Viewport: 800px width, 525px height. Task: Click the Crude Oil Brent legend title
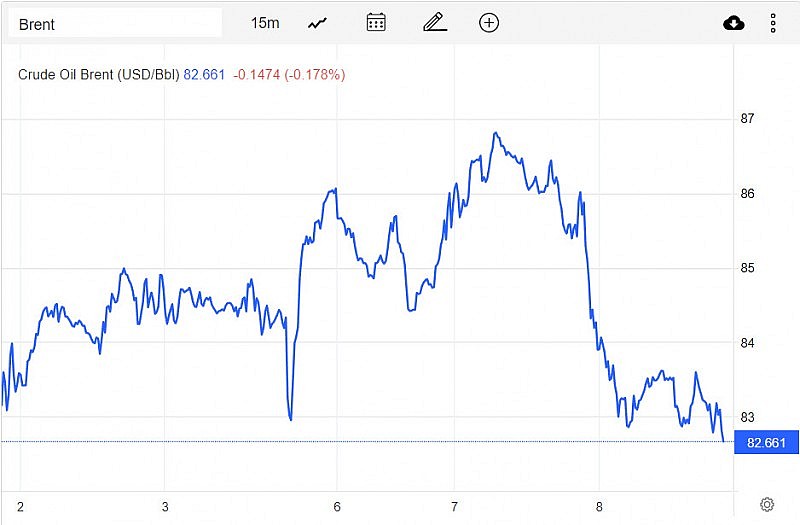[x=99, y=74]
